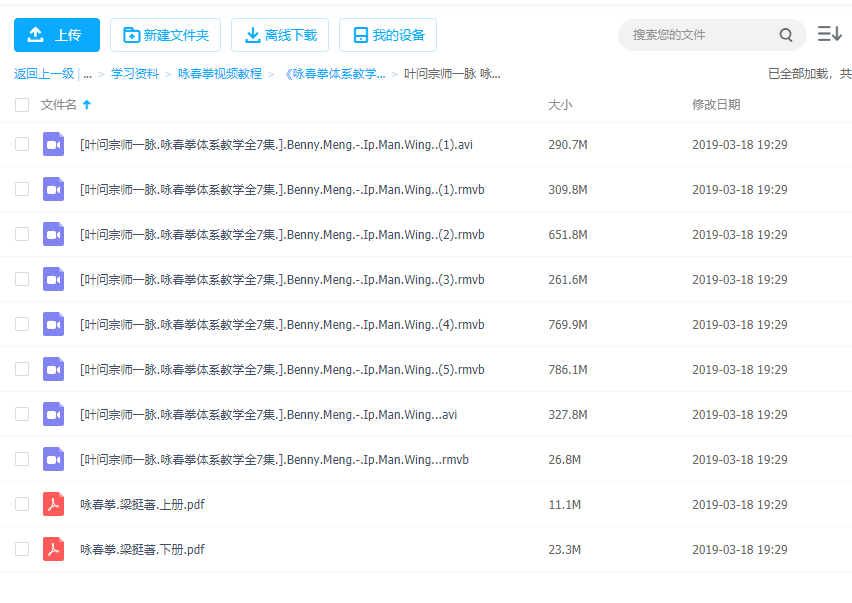Open the file name ending in Wing...rmvb
The image size is (852, 603).
point(274,460)
